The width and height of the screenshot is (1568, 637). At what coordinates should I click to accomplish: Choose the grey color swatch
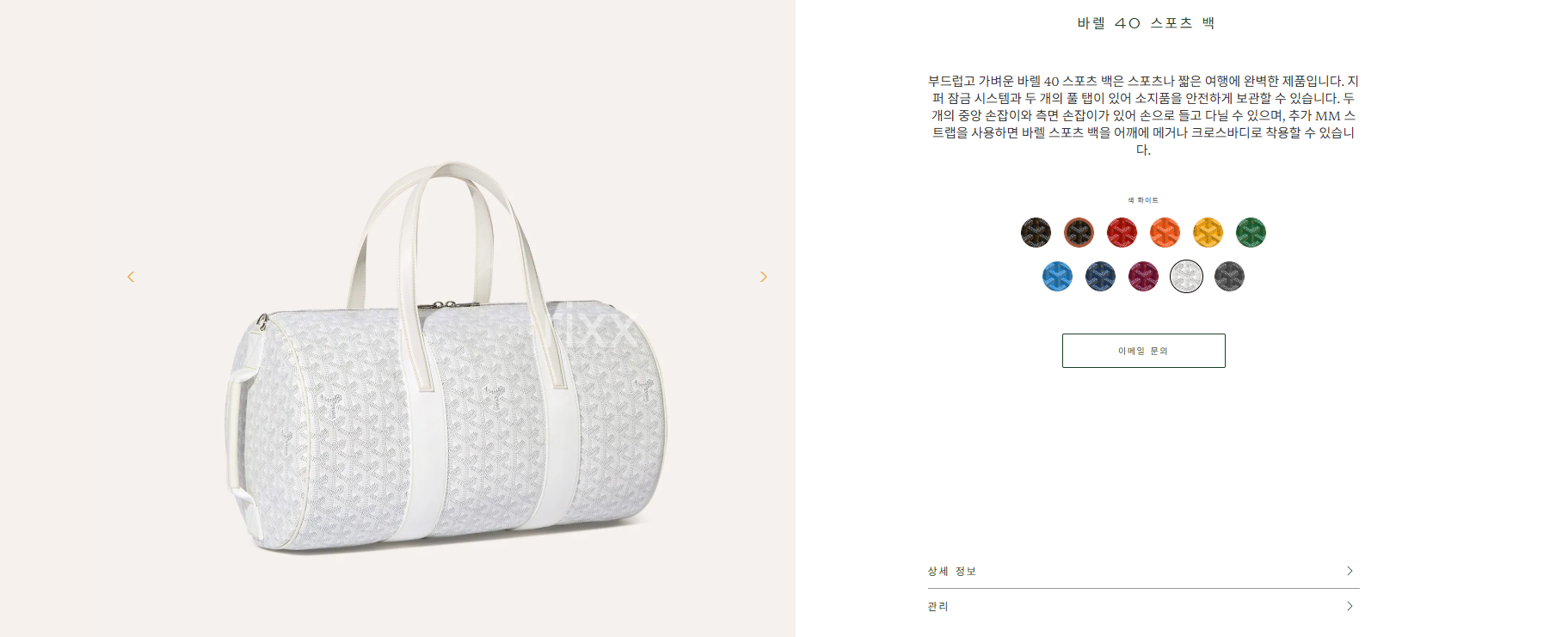click(x=1229, y=276)
